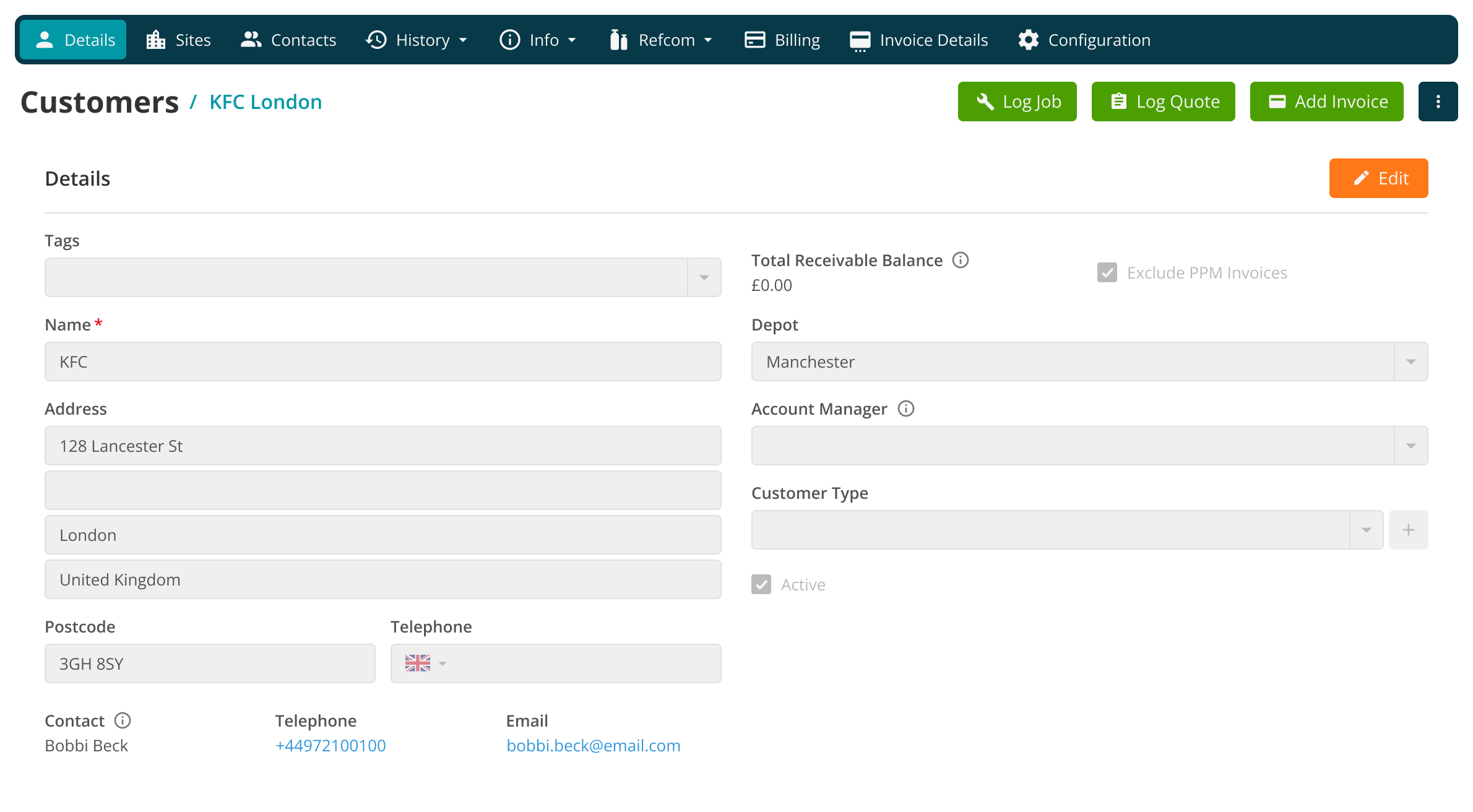This screenshot has width=1473, height=812.
Task: Open the Billing tab
Action: 782,40
